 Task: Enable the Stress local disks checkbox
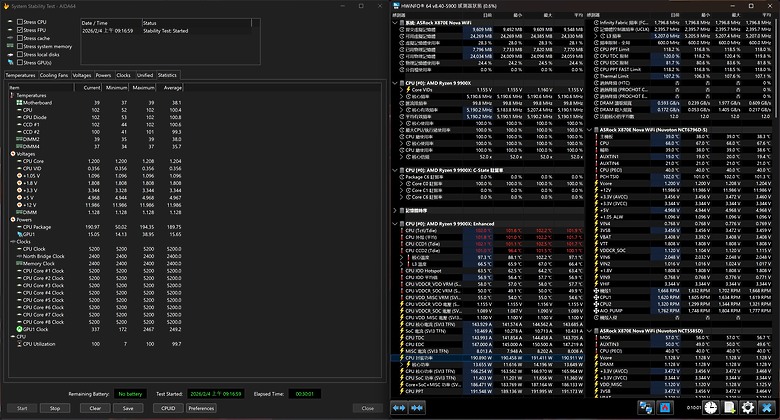pyautogui.click(x=20, y=54)
